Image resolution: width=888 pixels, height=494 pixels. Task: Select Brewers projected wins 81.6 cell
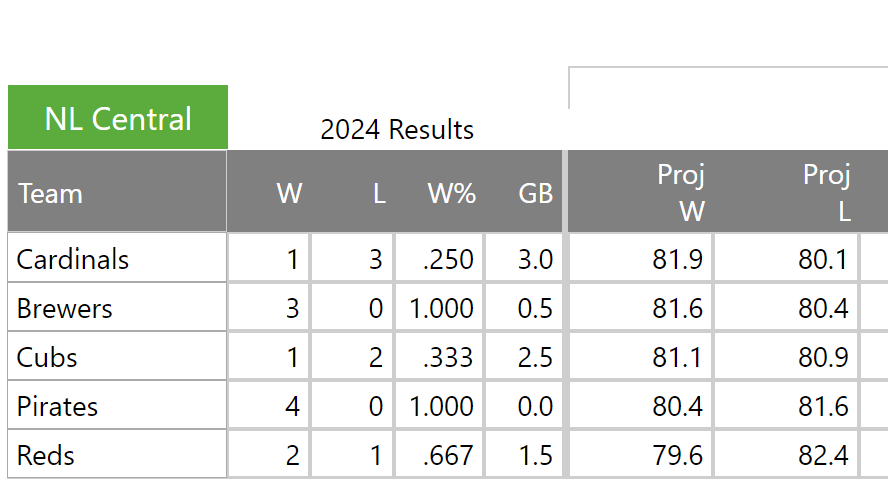point(641,308)
